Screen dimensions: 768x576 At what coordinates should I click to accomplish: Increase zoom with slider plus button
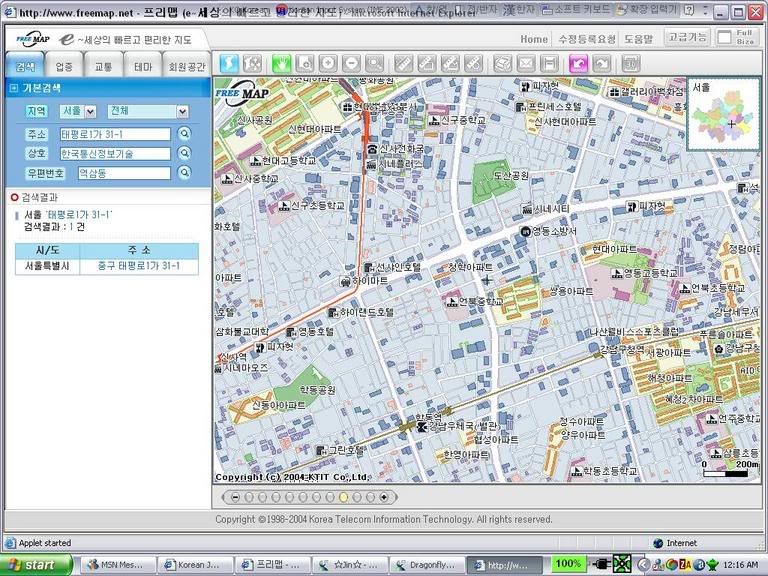[x=384, y=497]
